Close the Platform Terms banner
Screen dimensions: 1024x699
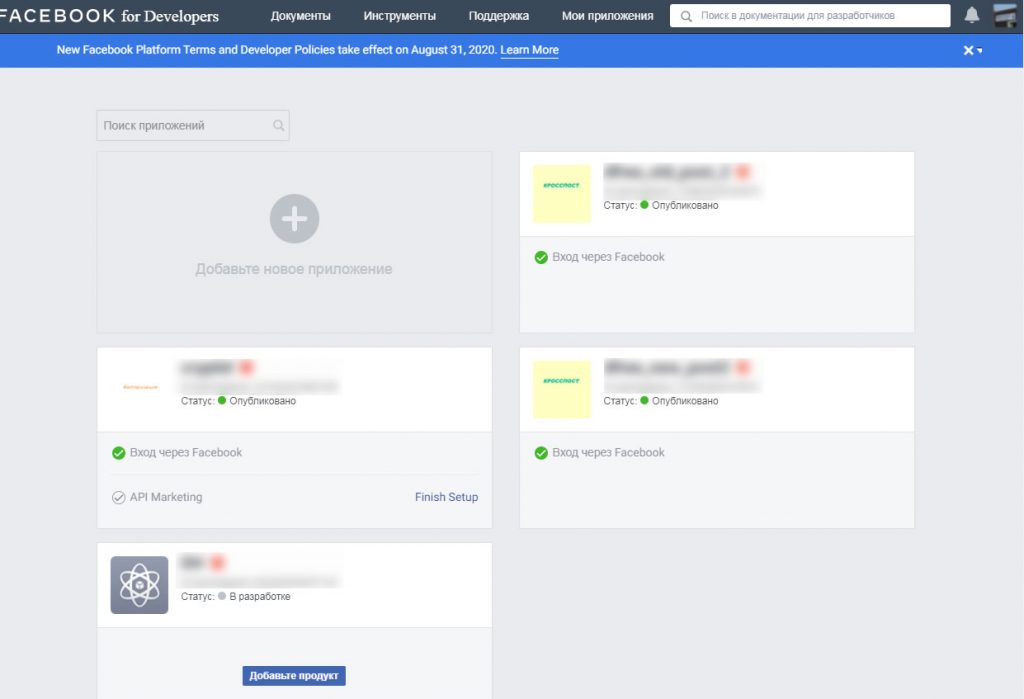coord(968,50)
